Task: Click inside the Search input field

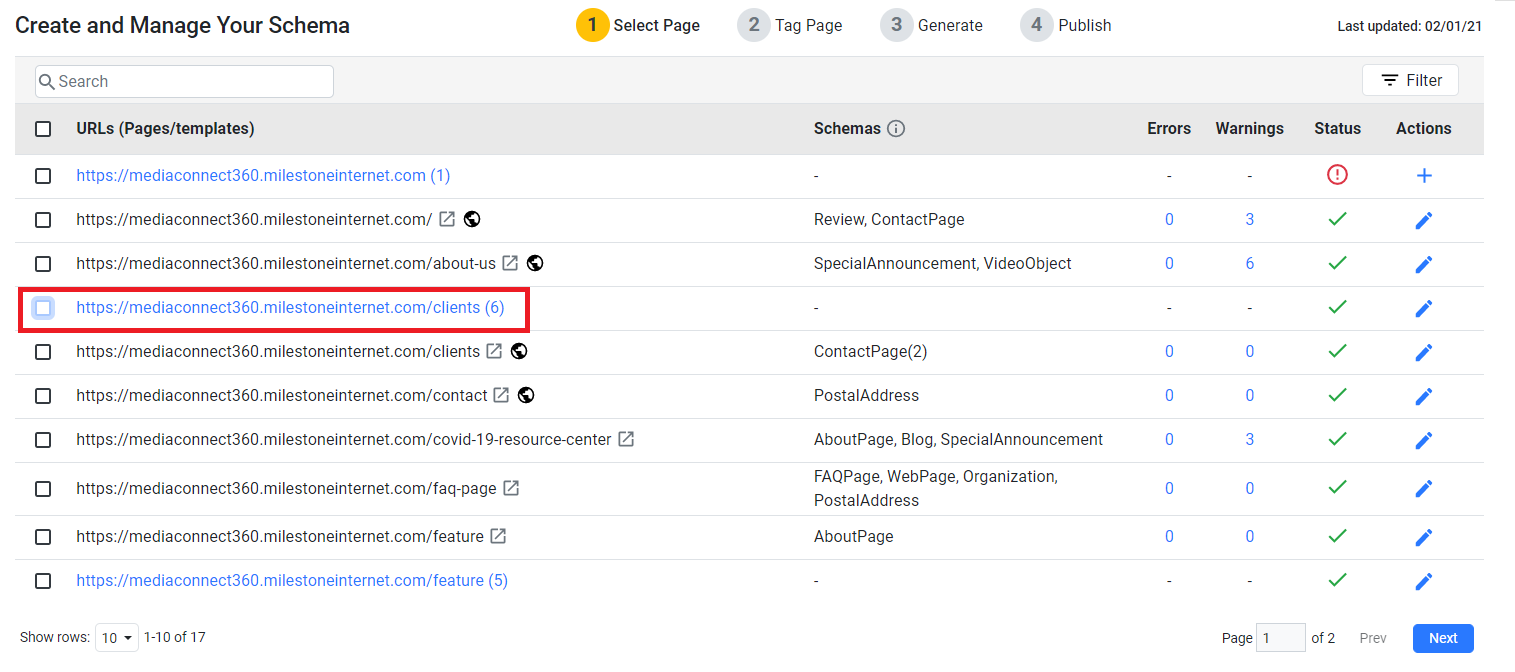Action: pyautogui.click(x=184, y=80)
